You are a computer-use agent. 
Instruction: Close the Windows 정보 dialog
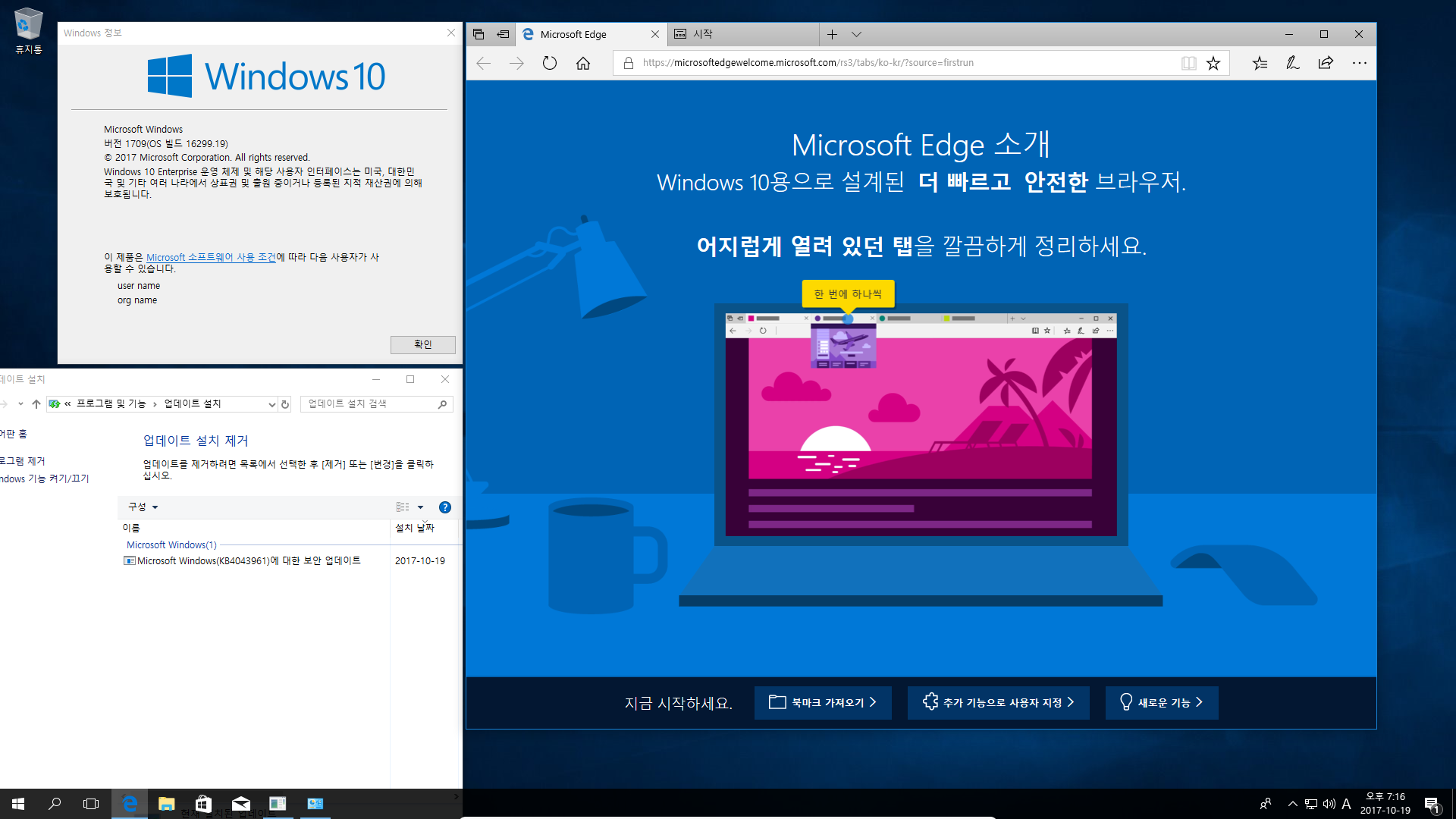click(451, 33)
